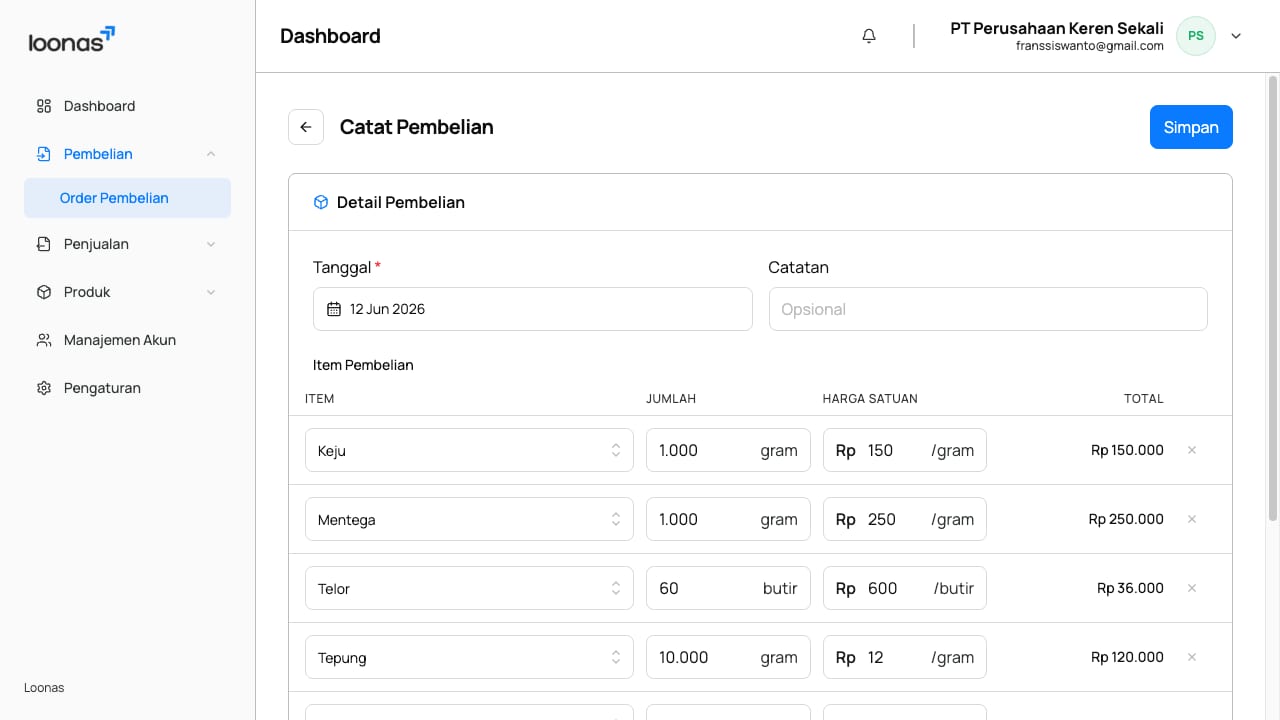This screenshot has width=1280, height=720.
Task: Click the Catatan optional input
Action: point(988,309)
